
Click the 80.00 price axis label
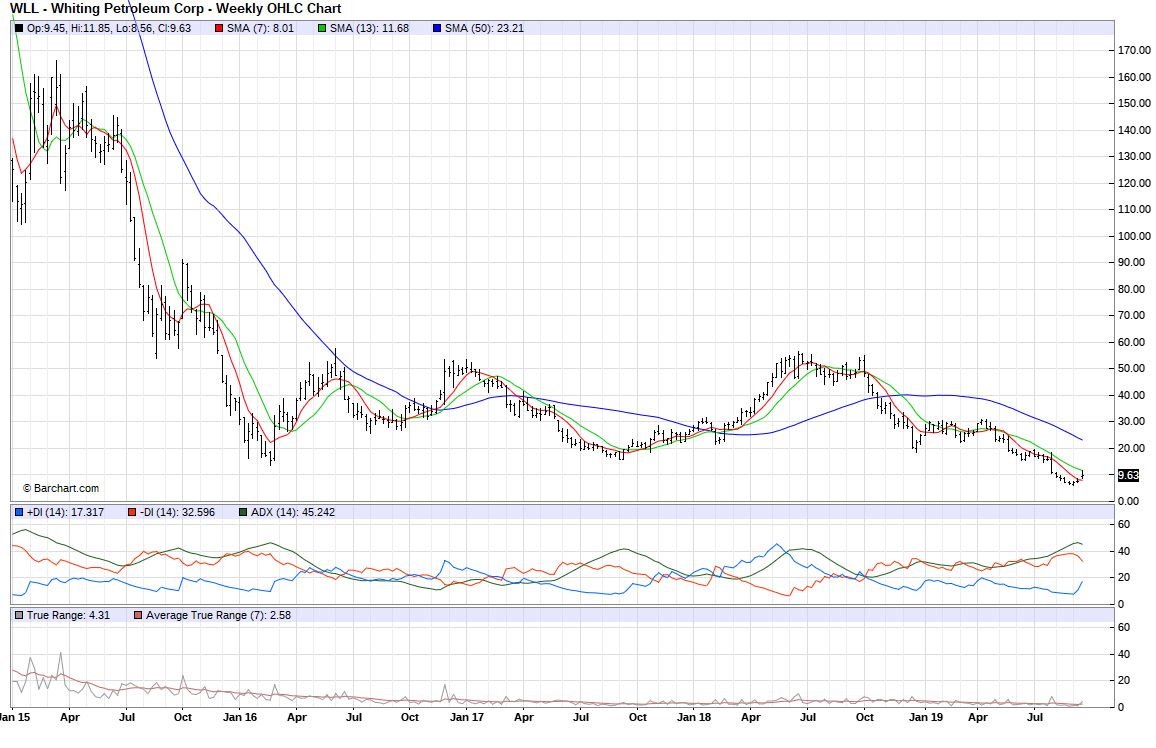pyautogui.click(x=1132, y=289)
